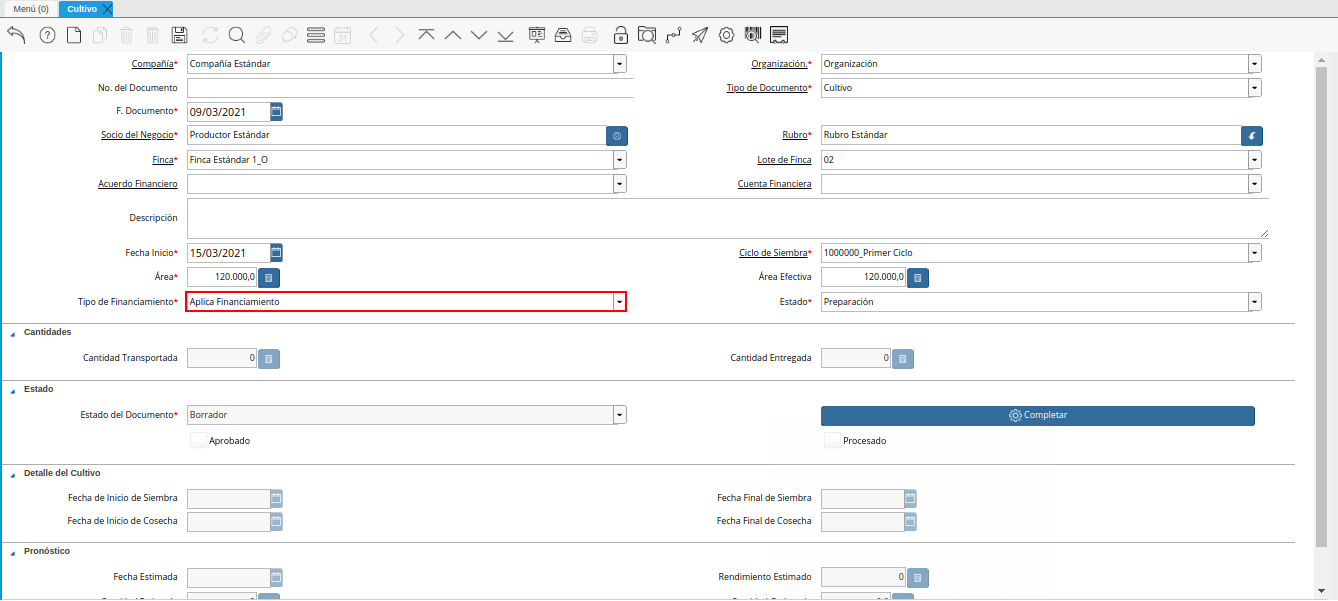Screen dimensions: 1338x601
Task: Save the record with the floppy disk icon
Action: pyautogui.click(x=180, y=35)
